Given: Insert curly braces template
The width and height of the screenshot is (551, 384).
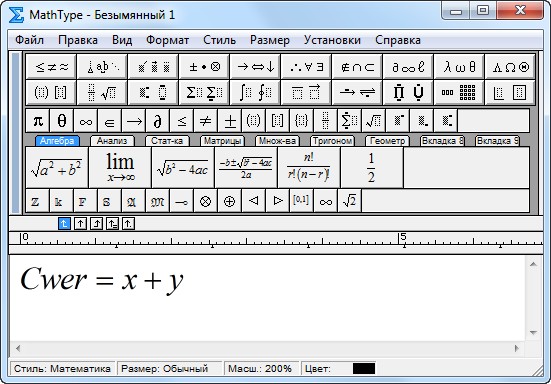Looking at the screenshot, I should pyautogui.click(x=302, y=121).
